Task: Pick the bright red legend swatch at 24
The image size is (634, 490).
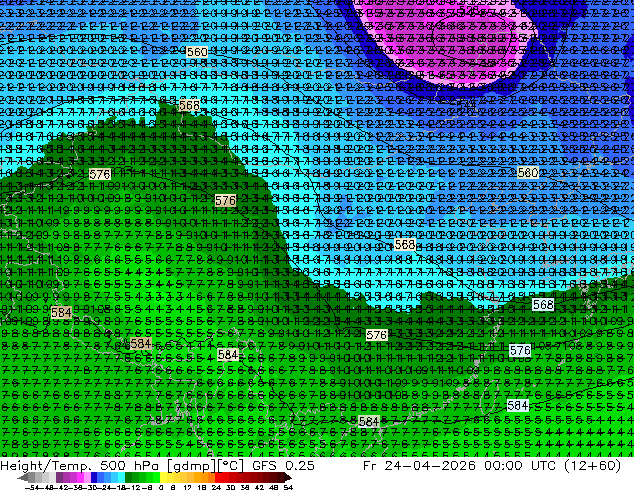Action: click(219, 477)
